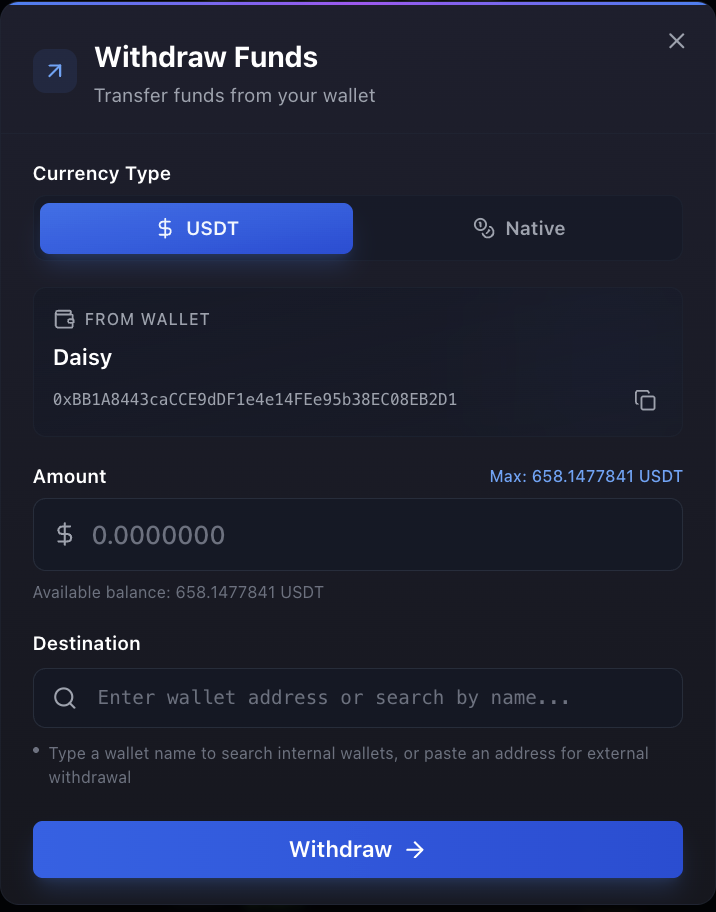Viewport: 716px width, 912px height.
Task: Click the withdraw arrow icon in the header
Action: coord(55,70)
